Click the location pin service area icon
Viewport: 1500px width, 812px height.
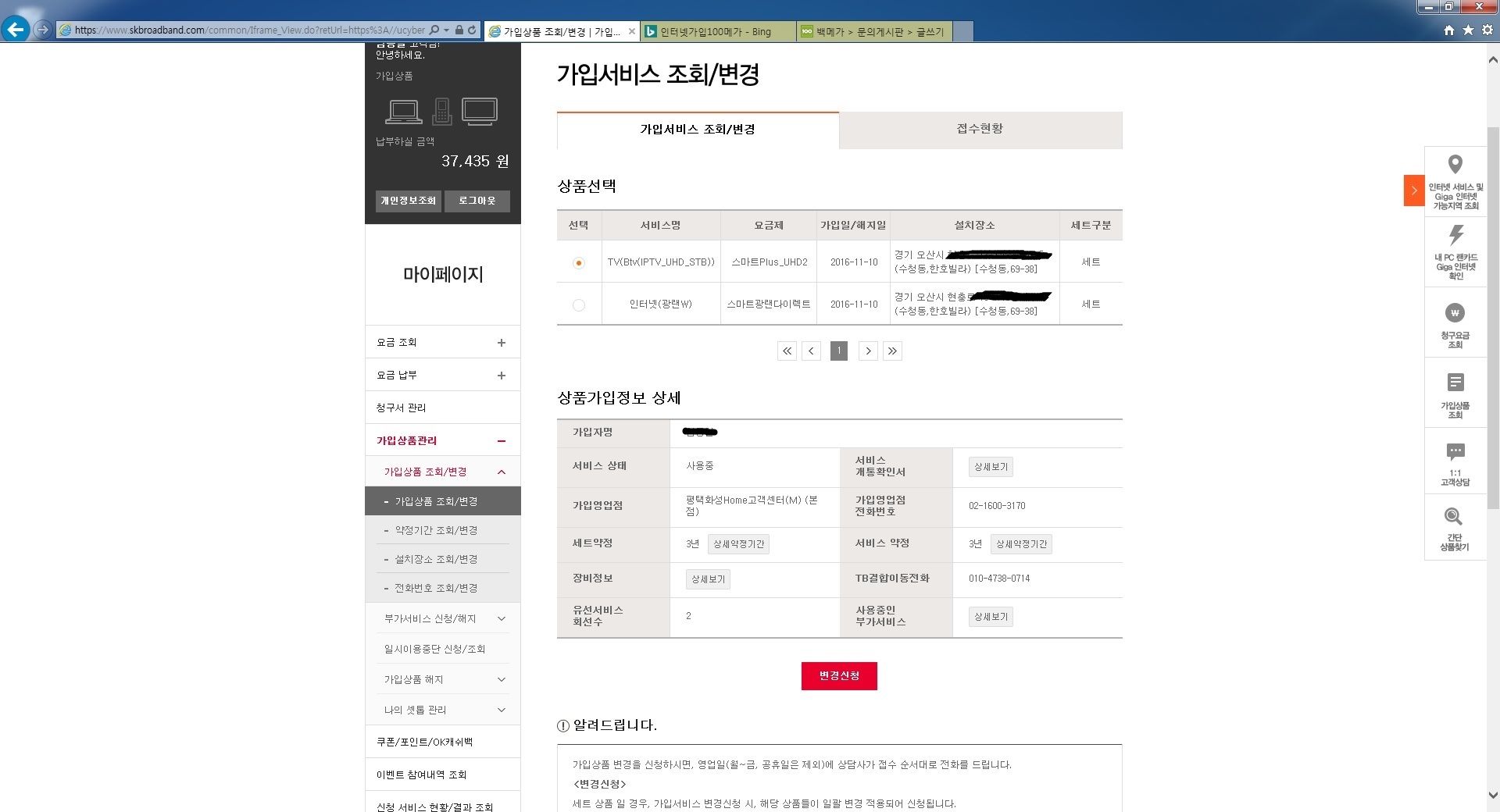tap(1455, 165)
